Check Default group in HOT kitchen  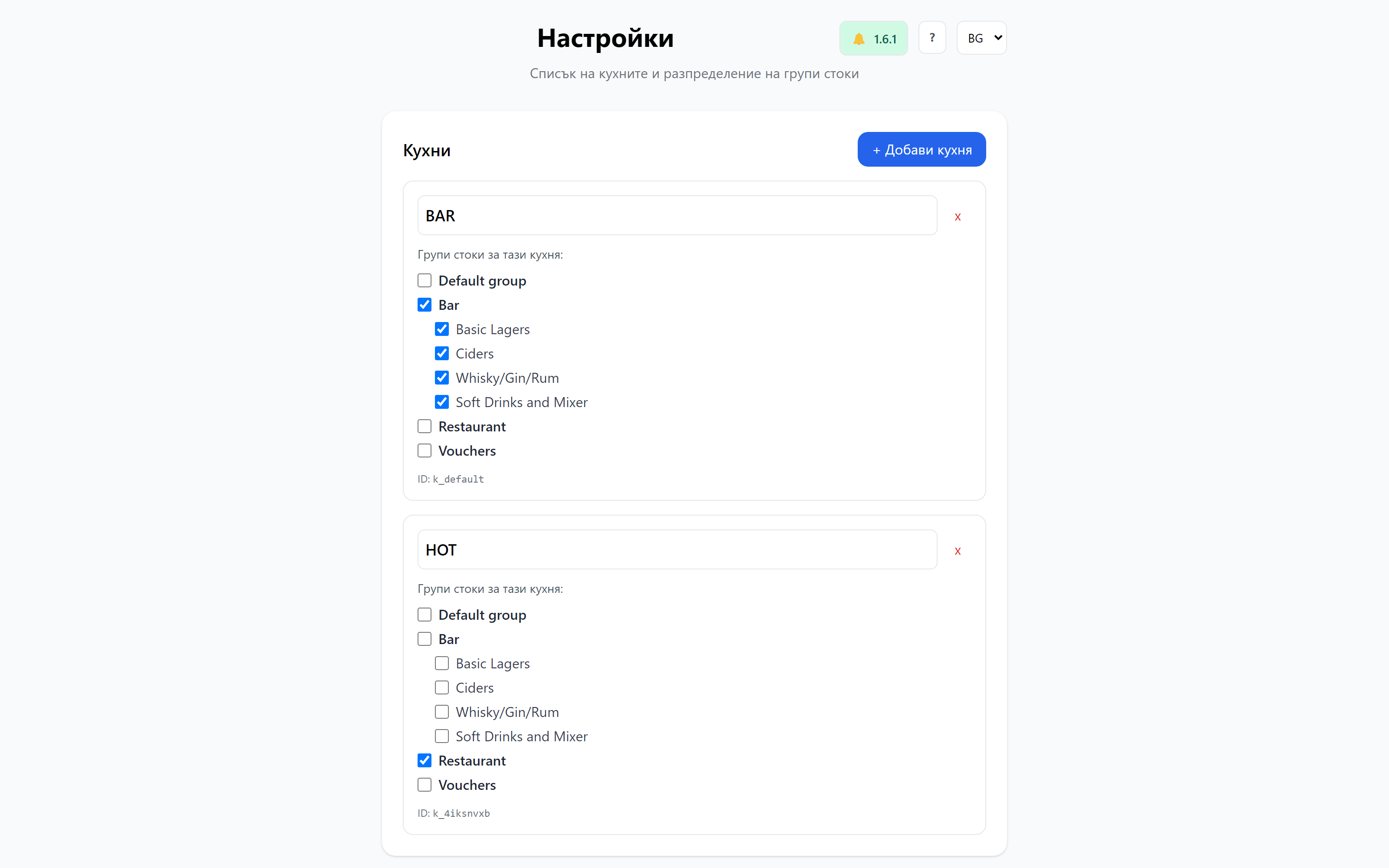pos(424,614)
